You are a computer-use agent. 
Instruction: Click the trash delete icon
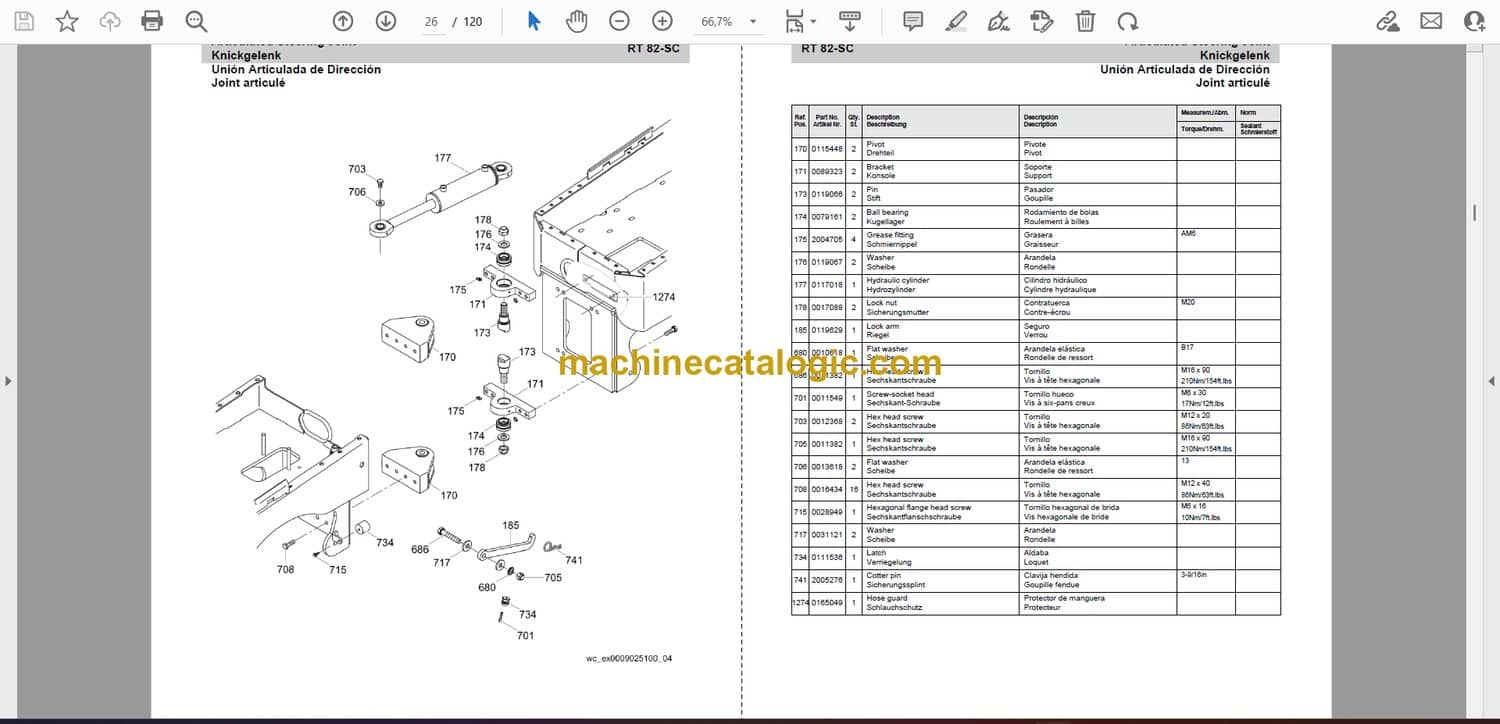[1085, 21]
